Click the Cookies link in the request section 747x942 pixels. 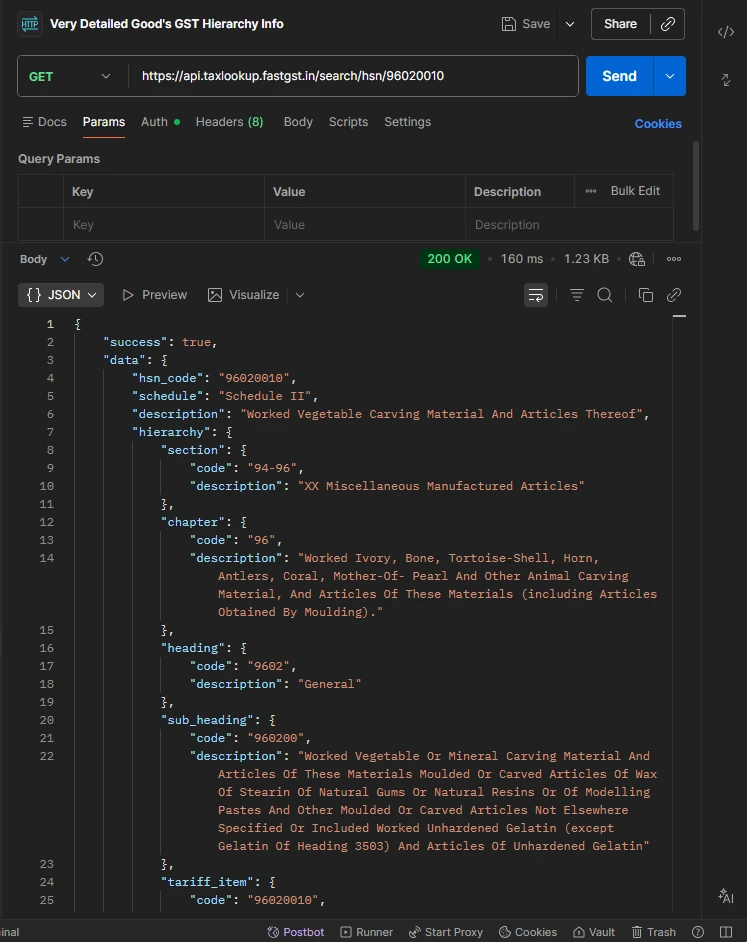pyautogui.click(x=658, y=124)
